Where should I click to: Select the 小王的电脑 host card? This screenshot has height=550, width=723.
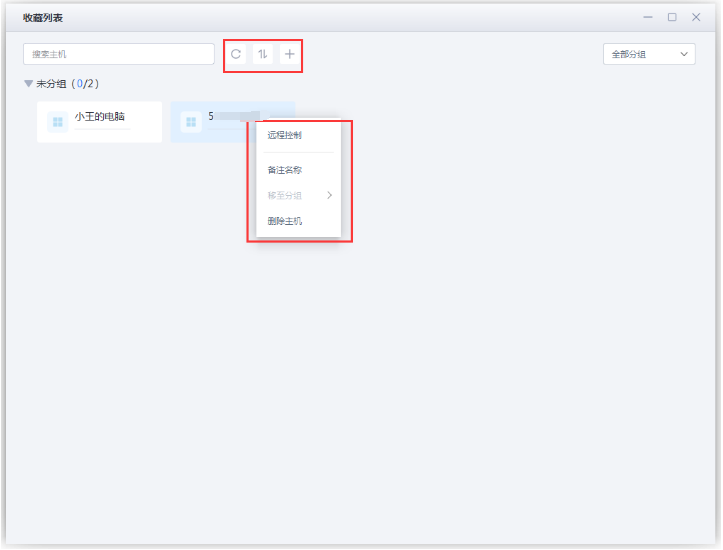(100, 122)
